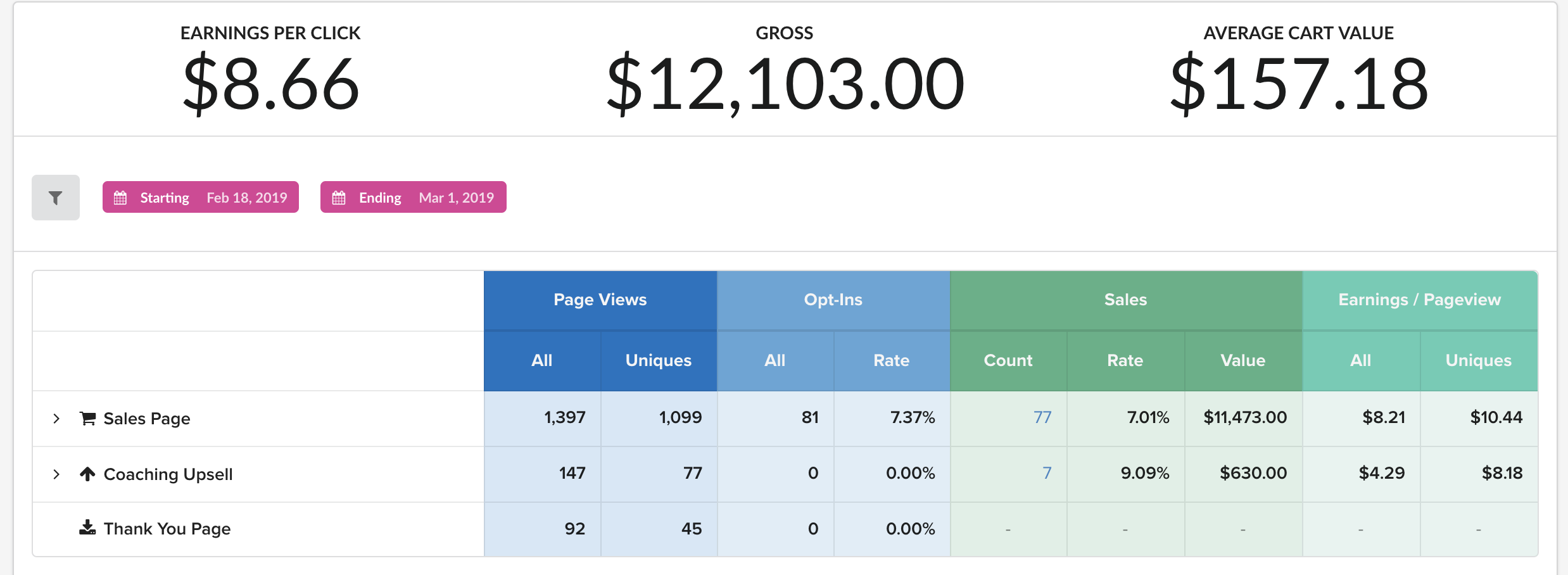Click the Ending date calendar icon

coord(339,198)
